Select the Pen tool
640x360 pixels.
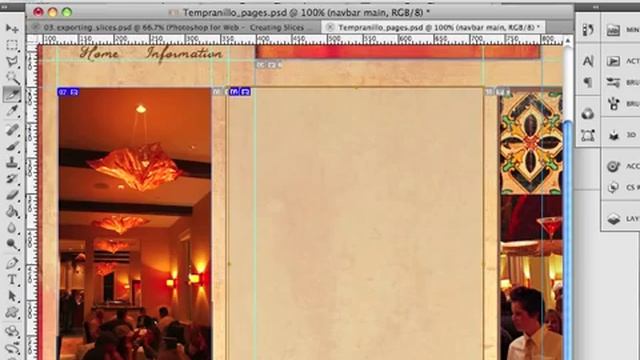pos(12,263)
